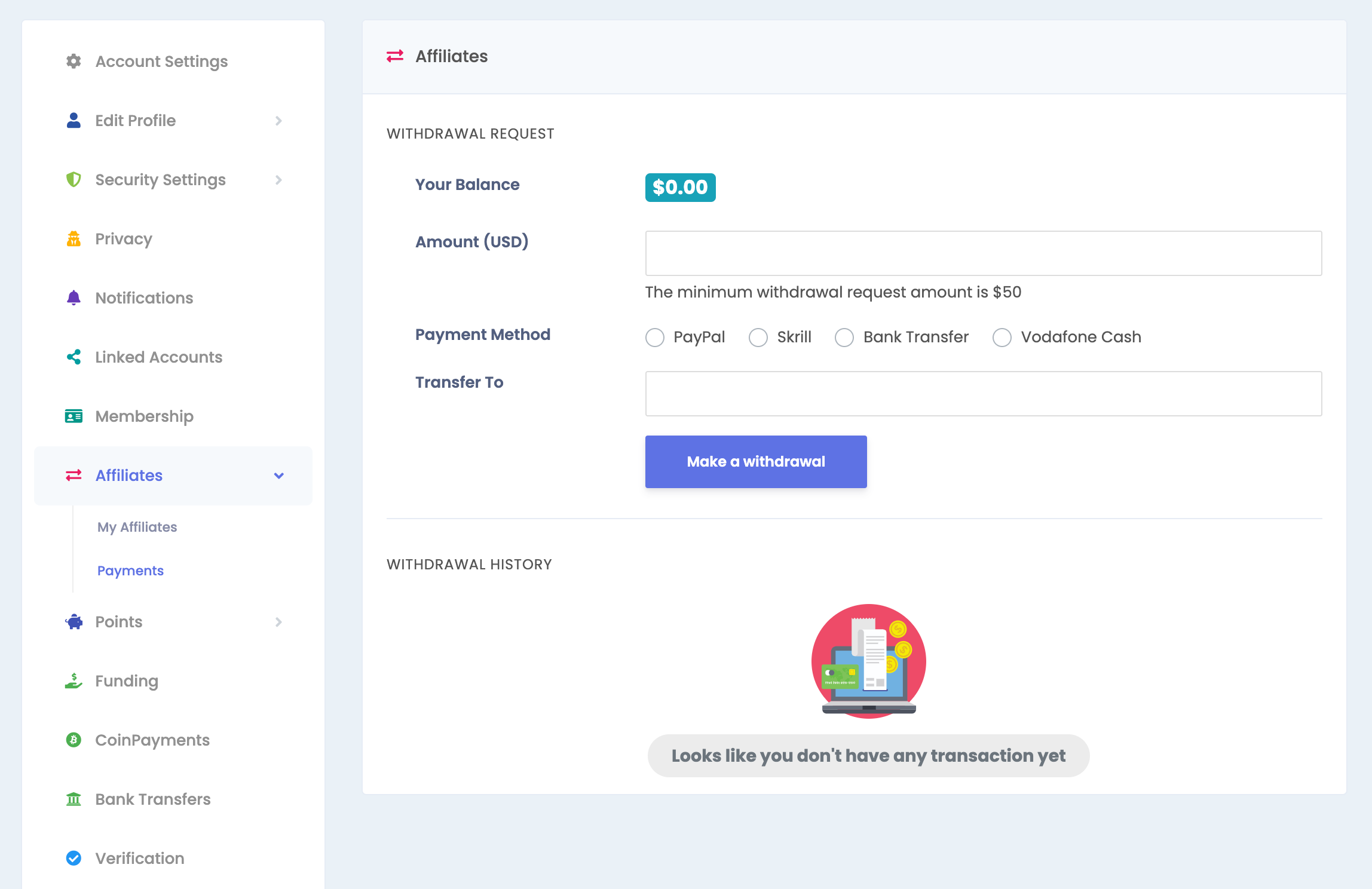Click the WITHDRAWAL HISTORY heading
The height and width of the screenshot is (889, 1372).
pos(469,565)
